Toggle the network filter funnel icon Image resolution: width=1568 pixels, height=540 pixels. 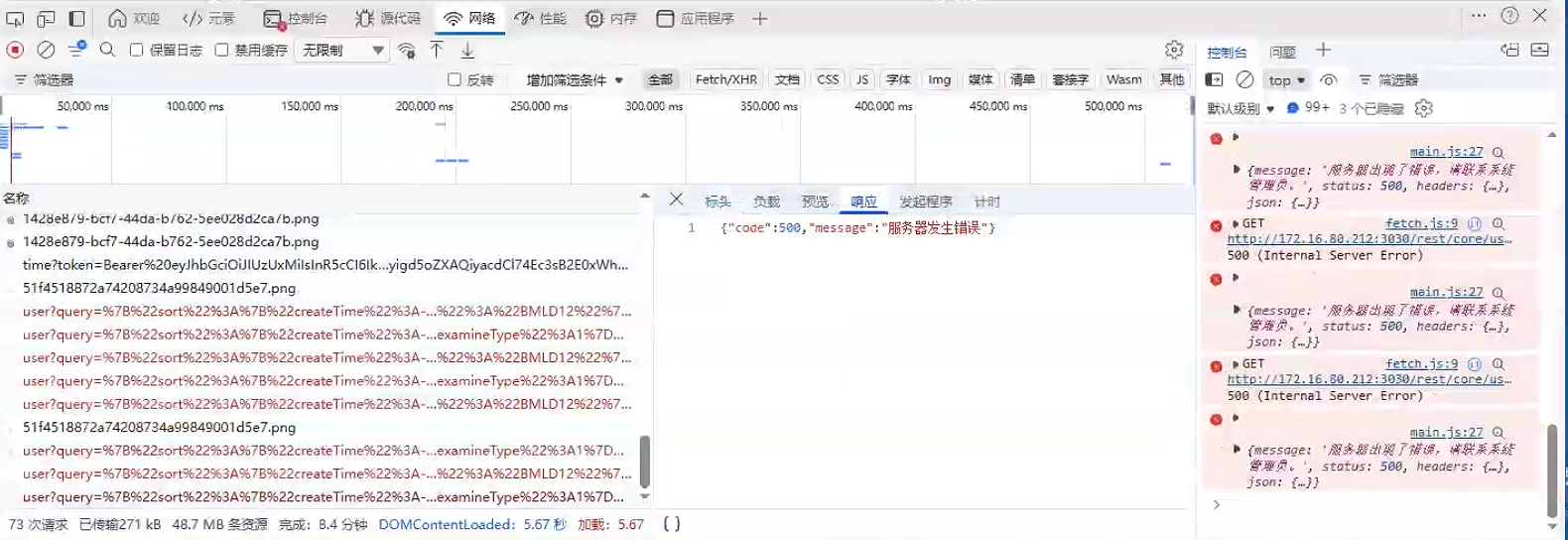(76, 50)
